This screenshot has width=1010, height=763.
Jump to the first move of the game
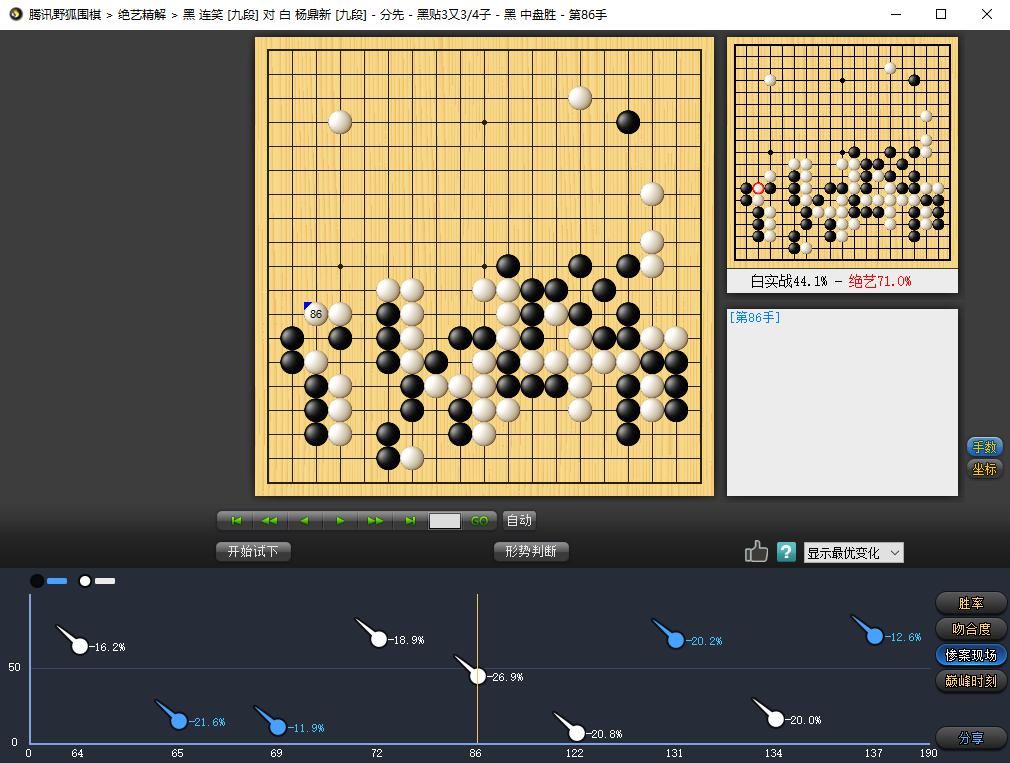(x=235, y=520)
